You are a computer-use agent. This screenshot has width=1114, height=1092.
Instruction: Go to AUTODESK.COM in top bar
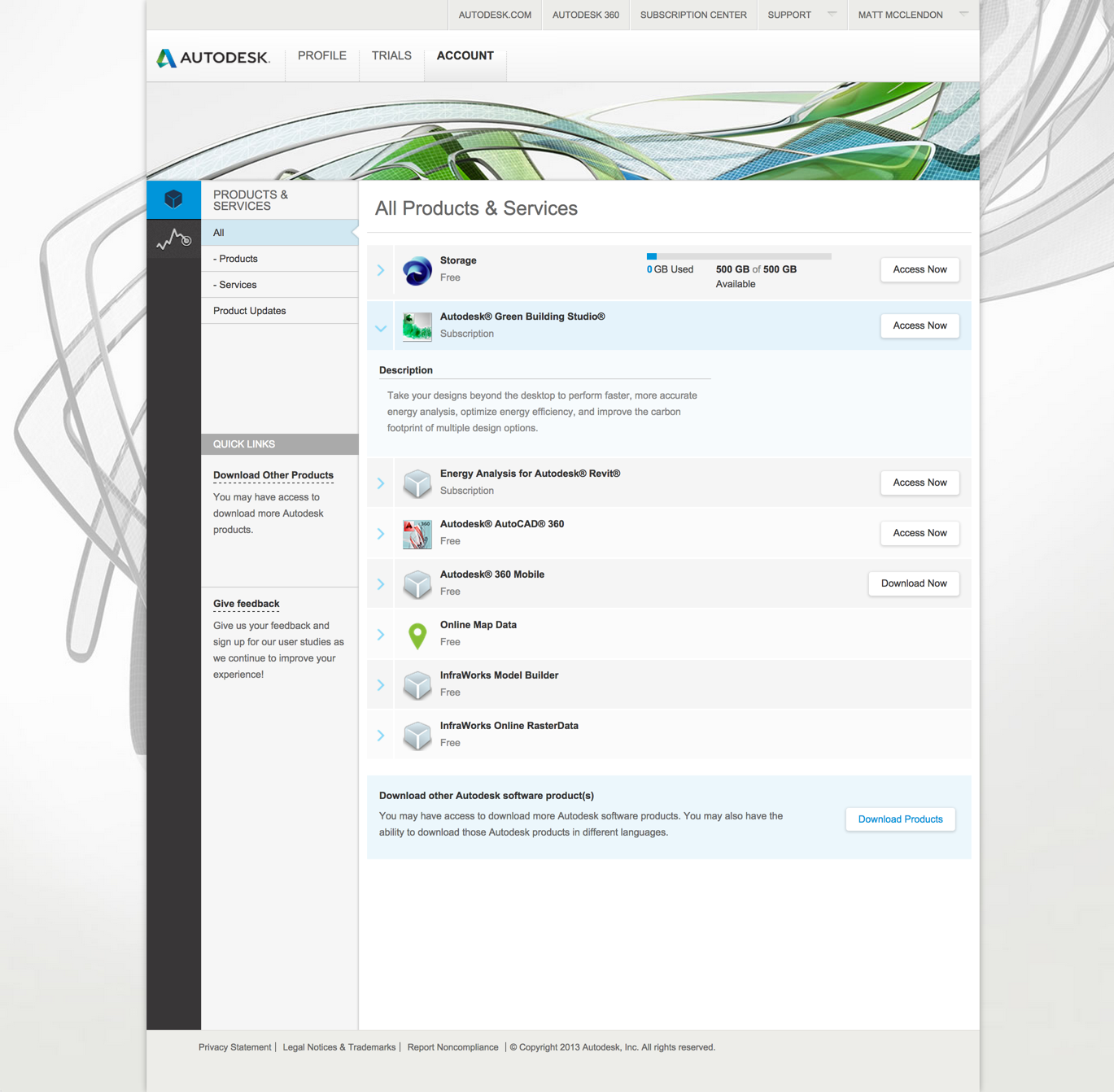coord(495,15)
